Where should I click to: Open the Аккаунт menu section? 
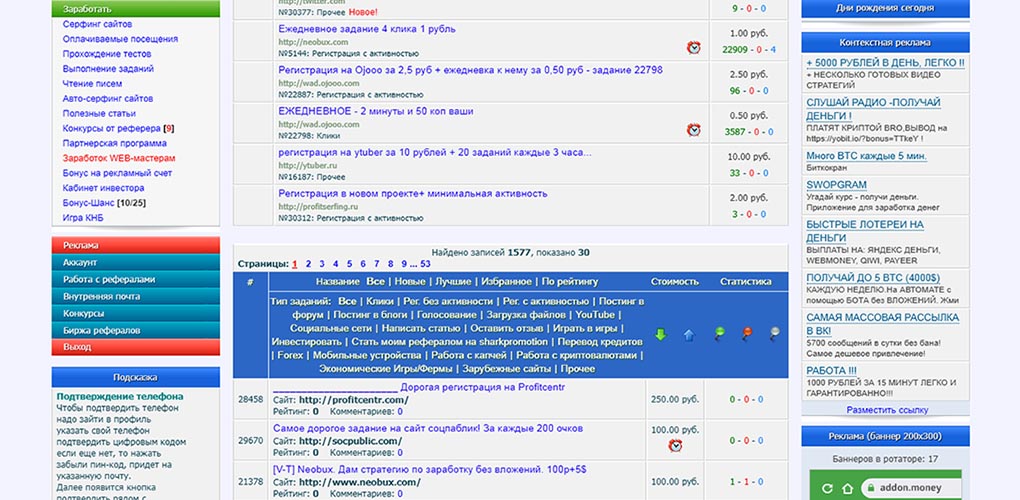[x=136, y=262]
